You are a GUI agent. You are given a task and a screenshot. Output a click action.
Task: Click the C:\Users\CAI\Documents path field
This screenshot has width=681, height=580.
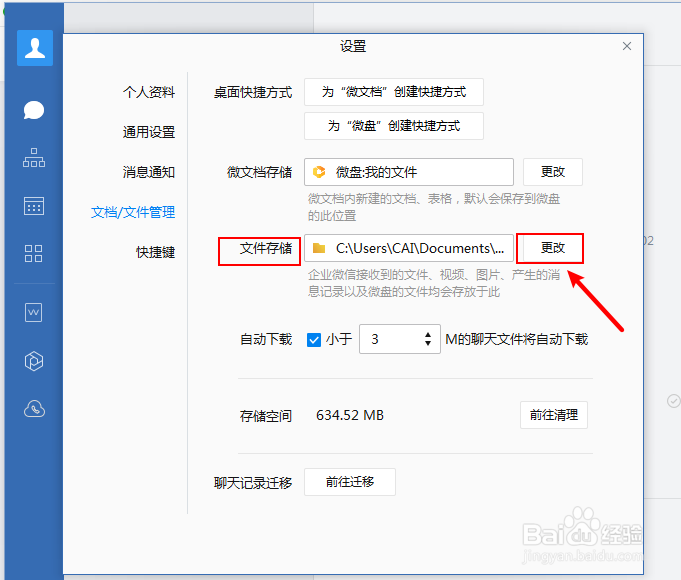409,248
